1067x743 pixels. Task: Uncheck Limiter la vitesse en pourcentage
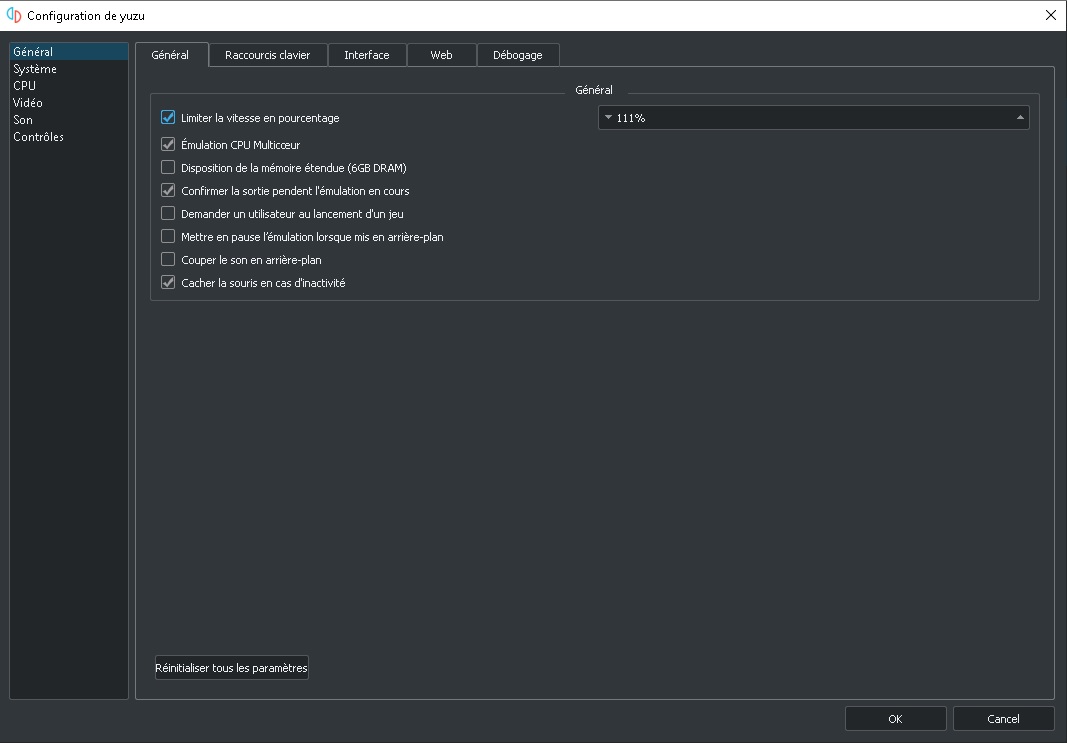point(168,118)
